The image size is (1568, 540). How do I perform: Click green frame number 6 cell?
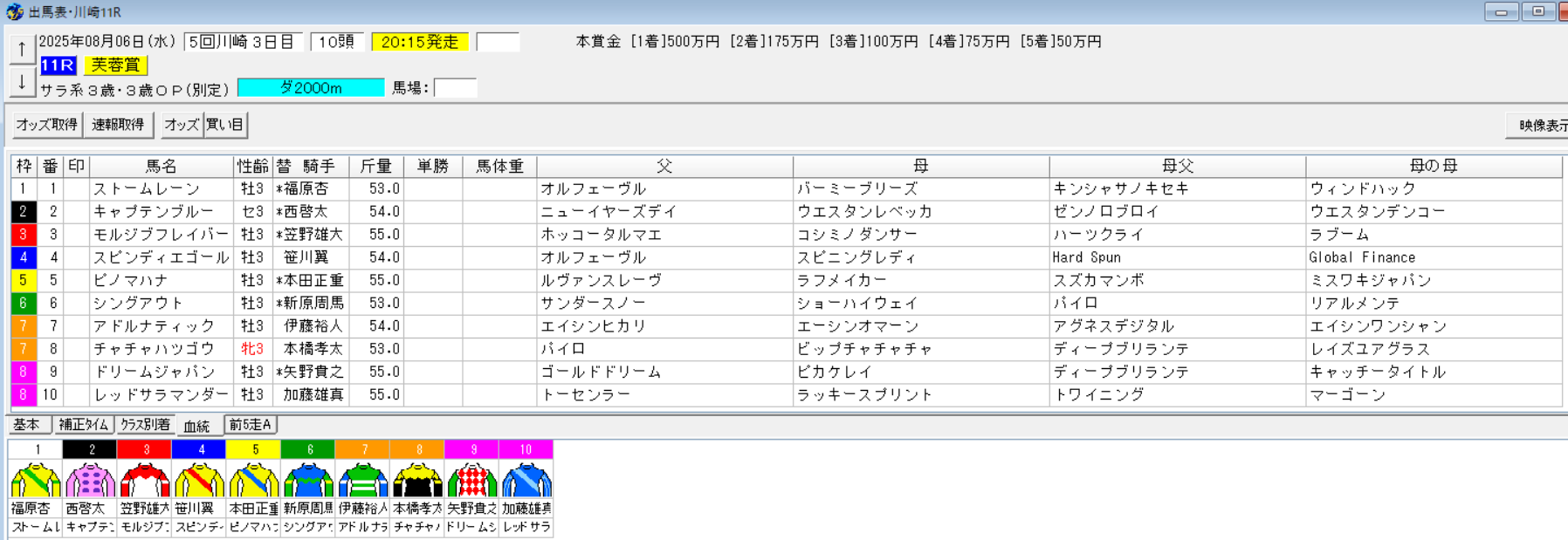point(24,303)
